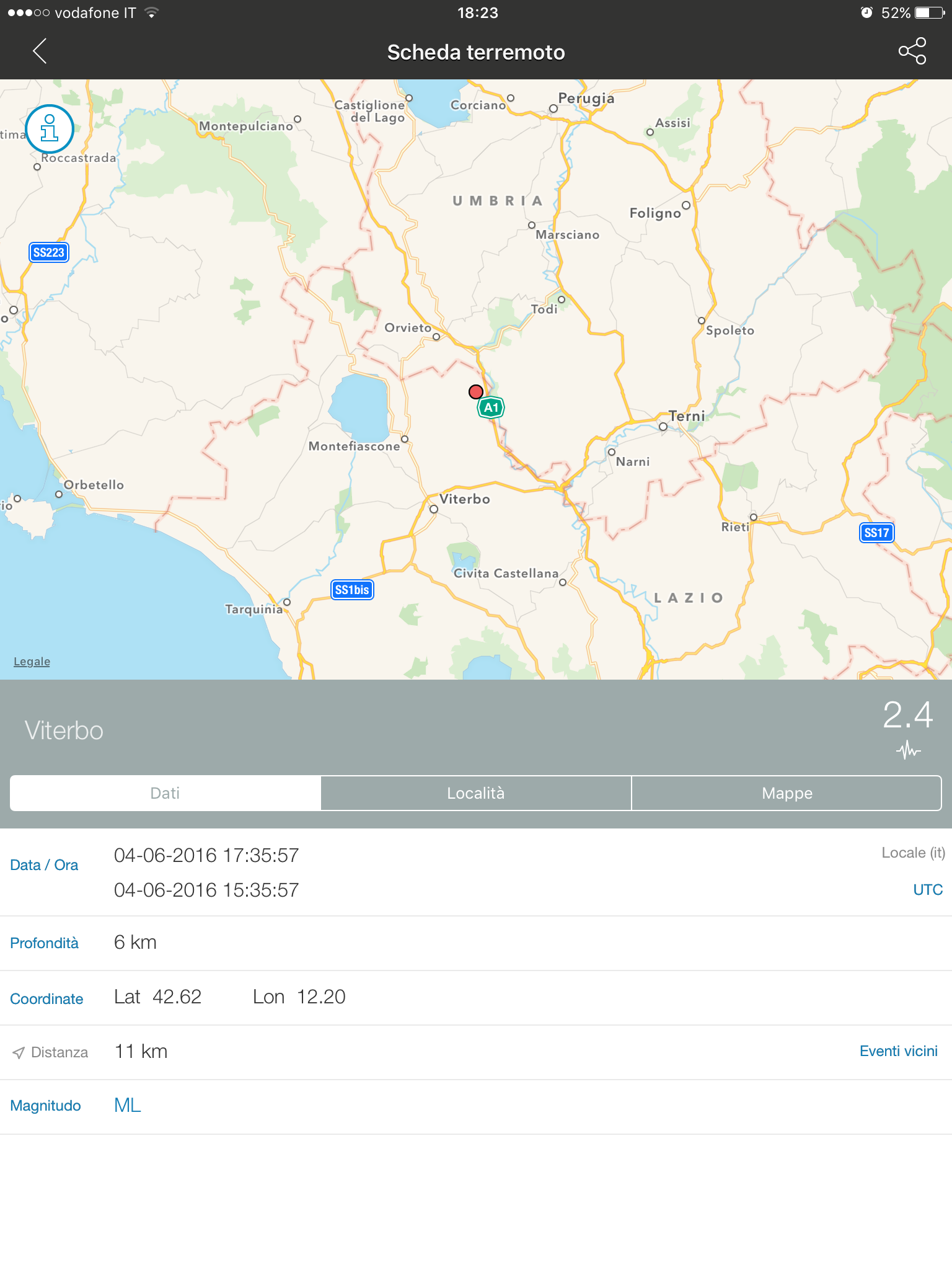The height and width of the screenshot is (1270, 952).
Task: Open Eventi vicini link
Action: (x=898, y=1051)
